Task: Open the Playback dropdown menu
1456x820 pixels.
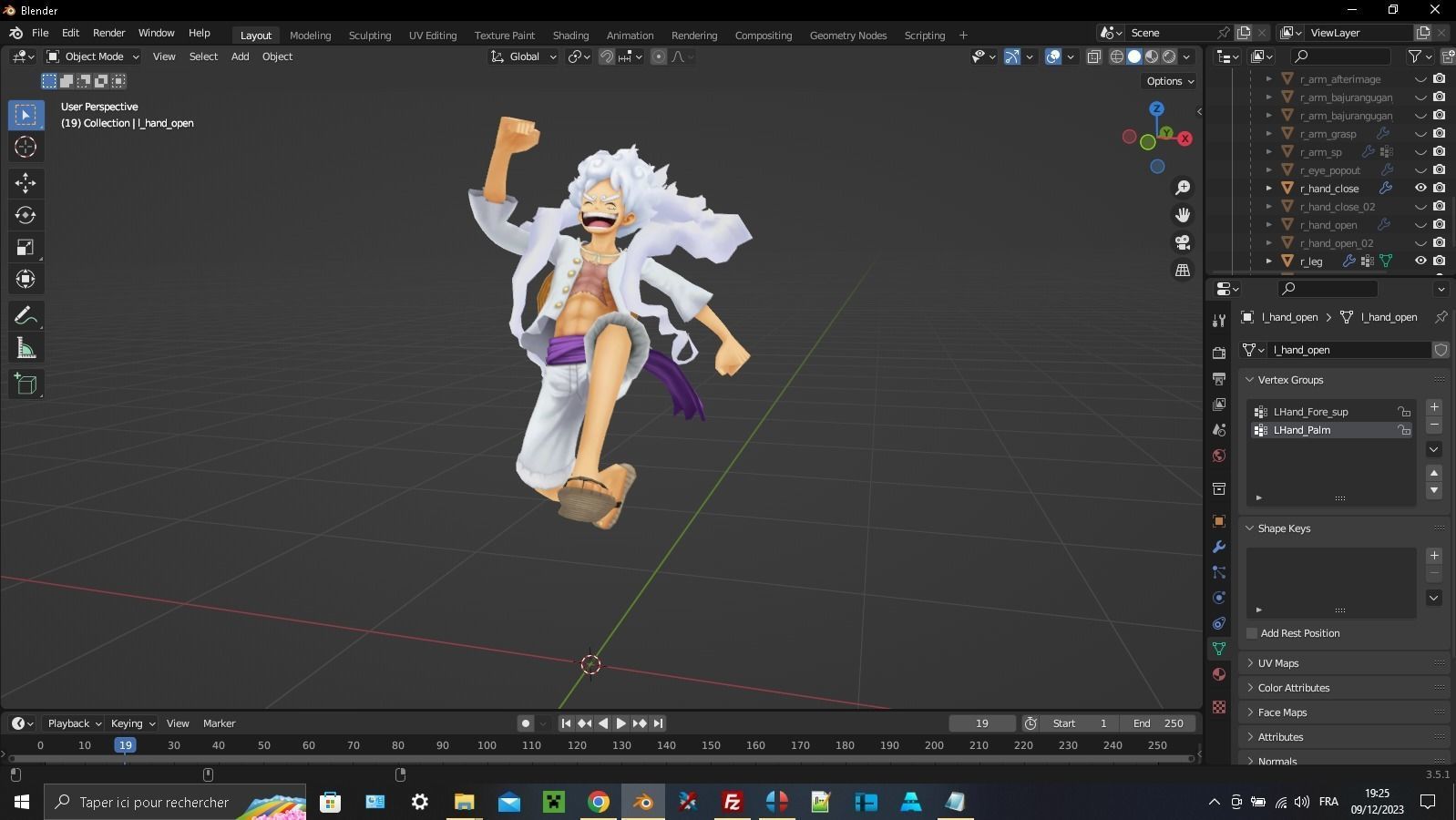Action: tap(74, 723)
